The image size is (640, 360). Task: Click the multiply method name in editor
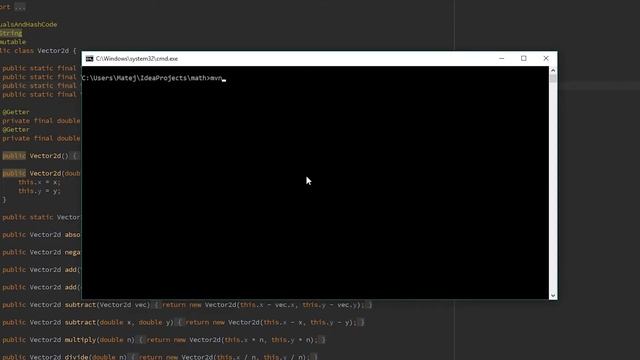[80, 340]
